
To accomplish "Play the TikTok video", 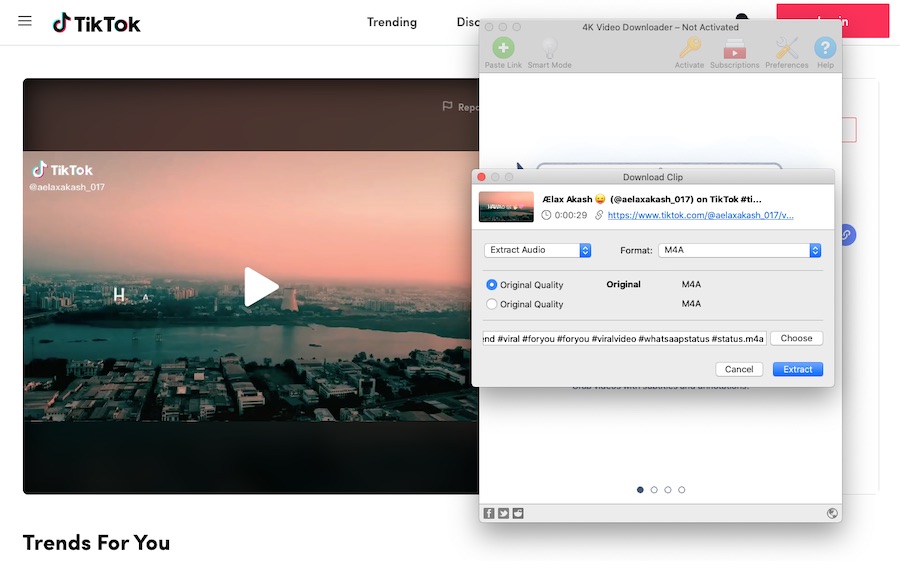I will pyautogui.click(x=261, y=286).
